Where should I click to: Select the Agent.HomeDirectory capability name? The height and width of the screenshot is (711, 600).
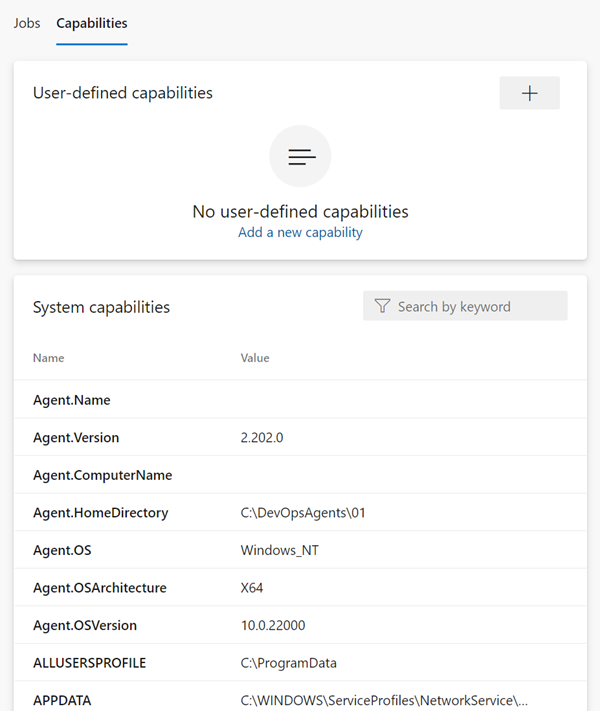tap(100, 513)
